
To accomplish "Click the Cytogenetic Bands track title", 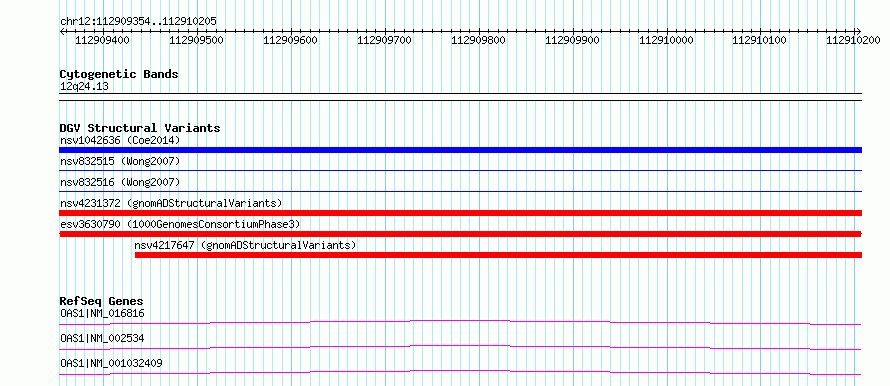I will (x=119, y=74).
